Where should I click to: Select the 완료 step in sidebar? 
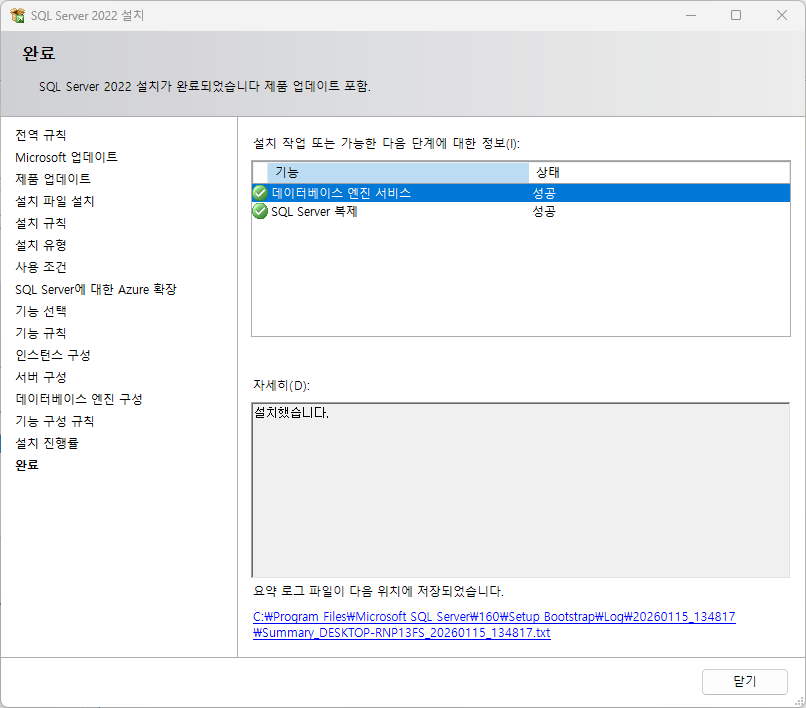(x=27, y=465)
